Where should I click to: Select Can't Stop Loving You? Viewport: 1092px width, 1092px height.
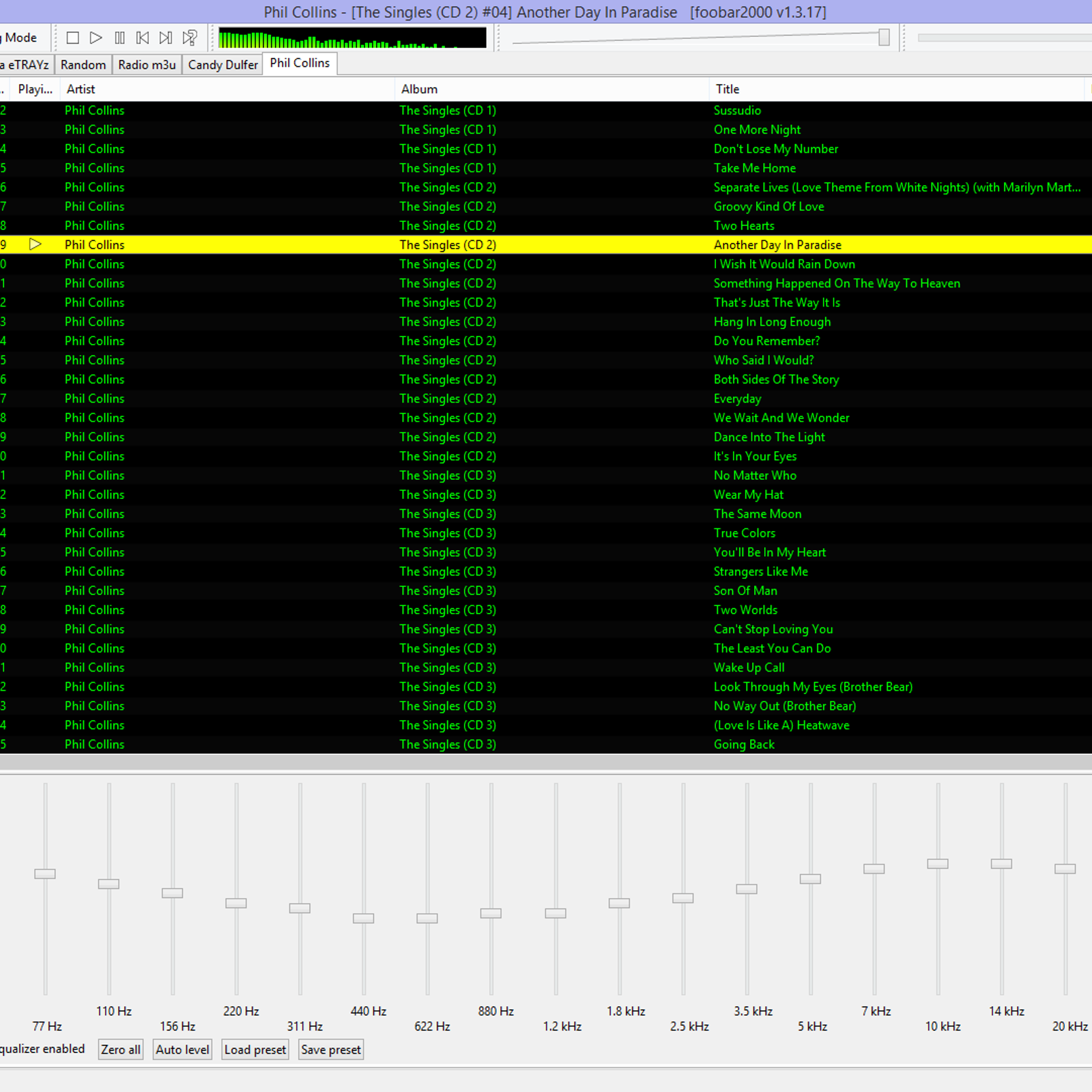pos(546,629)
